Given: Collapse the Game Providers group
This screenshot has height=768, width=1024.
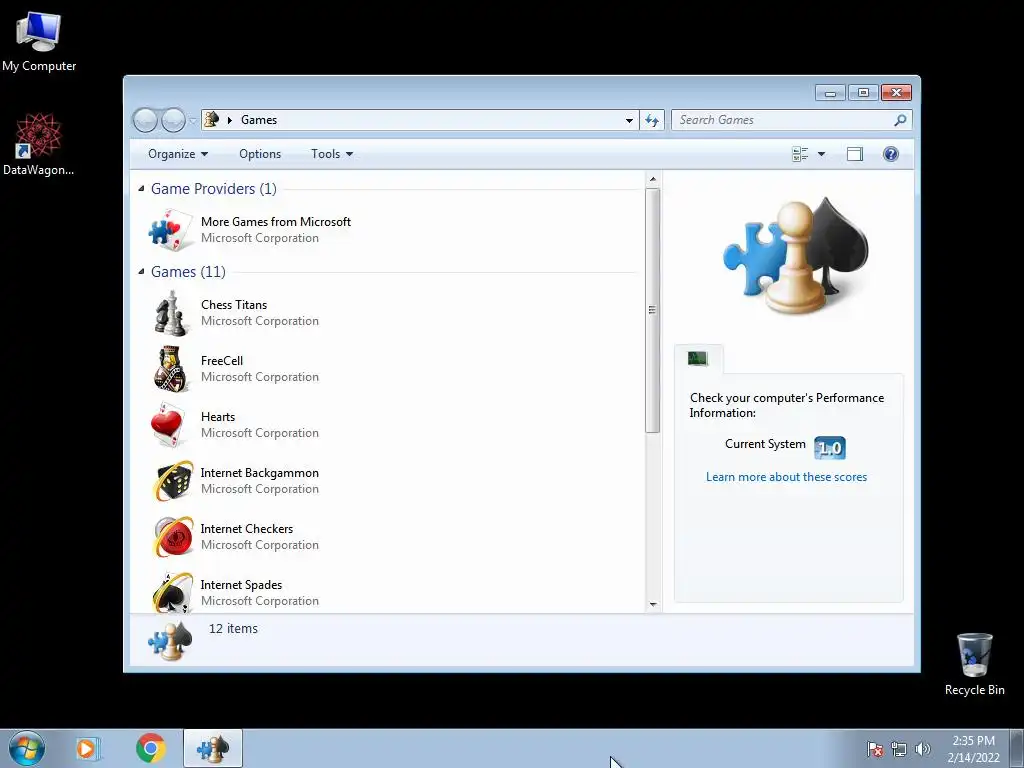Looking at the screenshot, I should coord(141,189).
